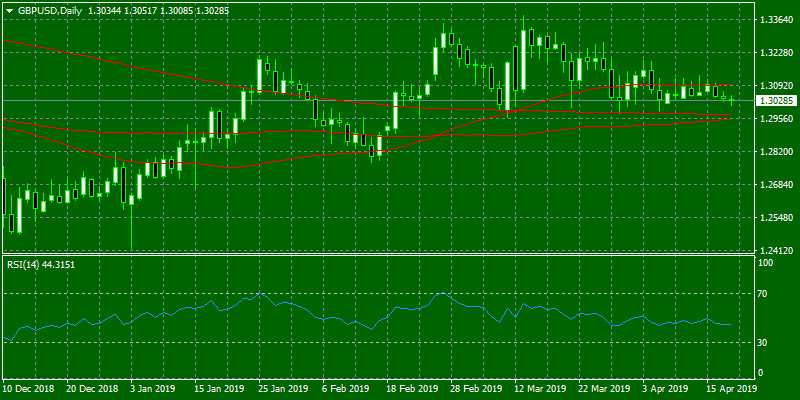Screen dimensions: 800x400
Task: Click the RSI 30 level label
Action: pyautogui.click(x=764, y=342)
